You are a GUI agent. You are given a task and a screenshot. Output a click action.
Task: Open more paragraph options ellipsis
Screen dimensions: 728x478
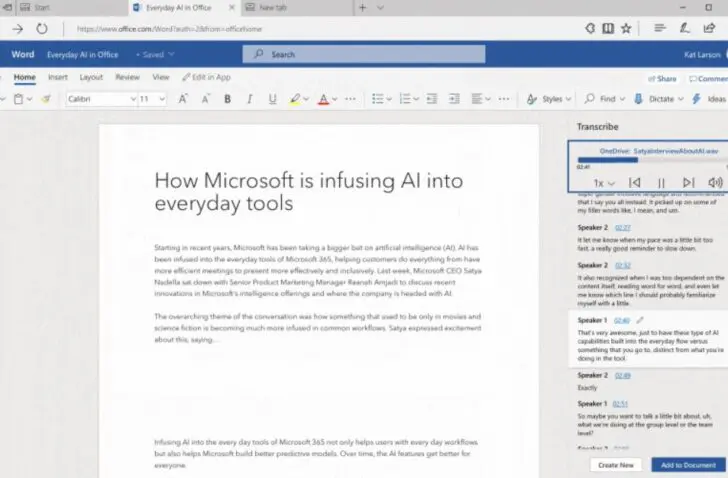504,99
